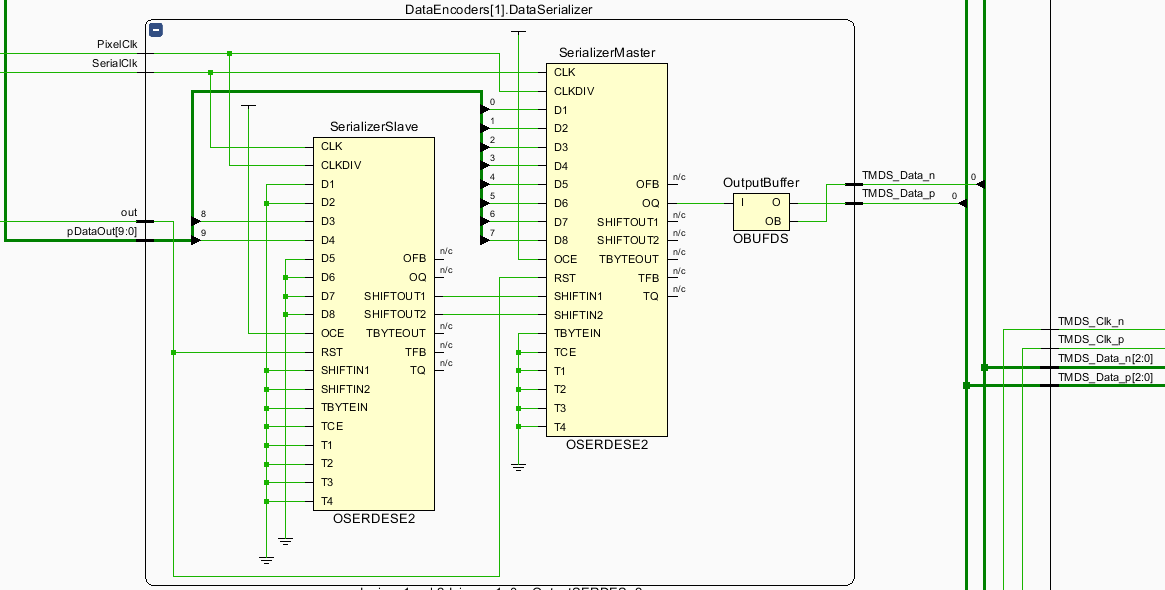
Task: Click SHIFTIN2 pin of SerializerMaster
Action: coord(578,314)
